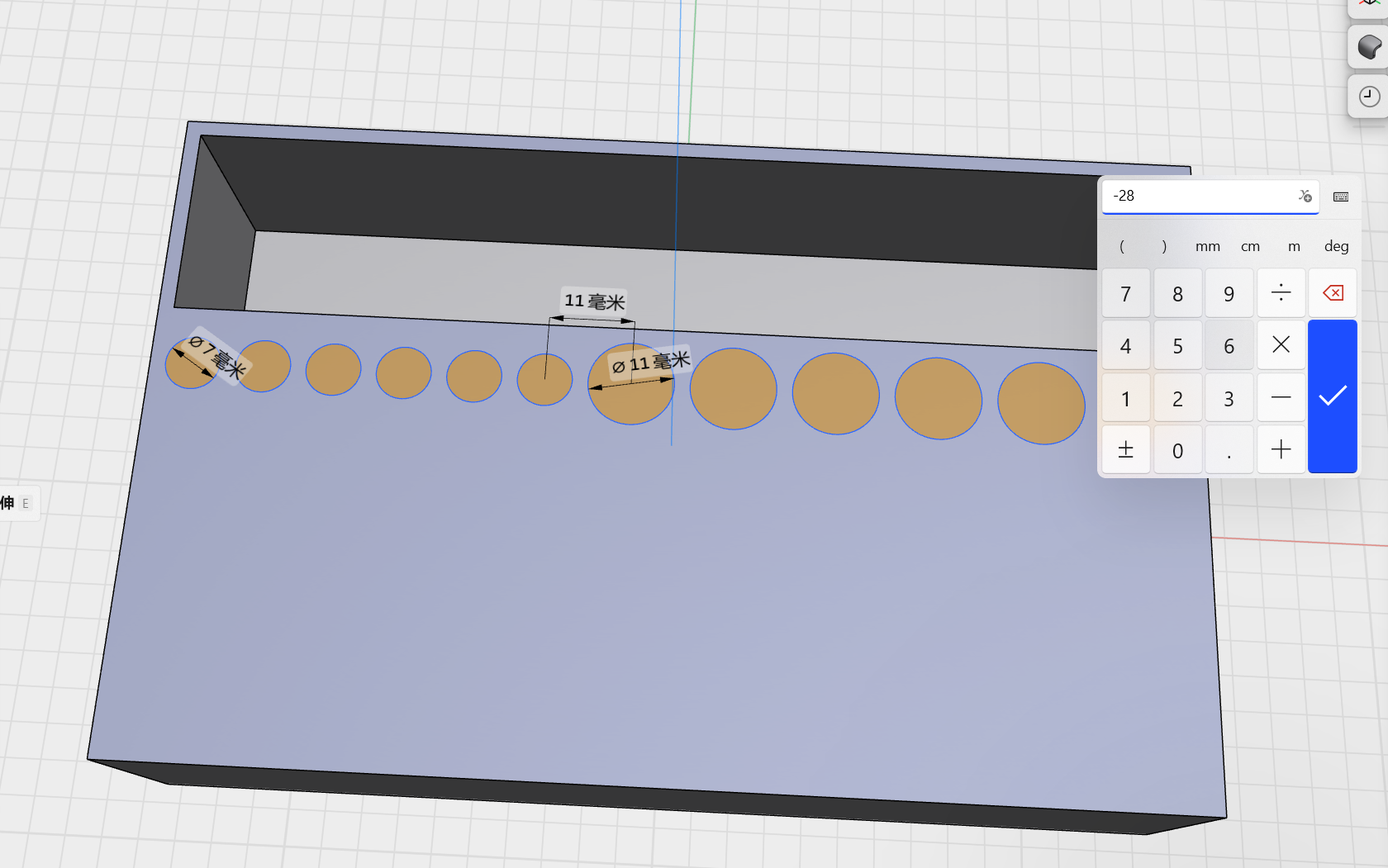Viewport: 1388px width, 868px height.
Task: Select the mm unit
Action: 1207,246
